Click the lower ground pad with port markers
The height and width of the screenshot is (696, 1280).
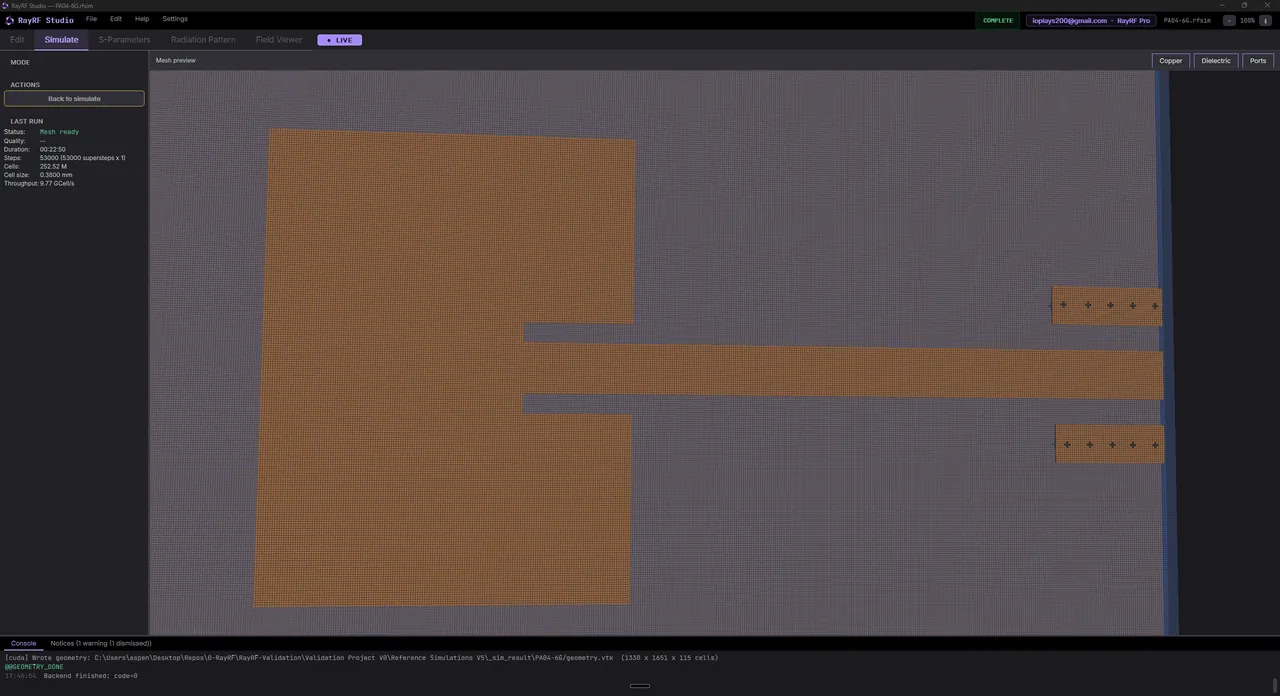click(x=1110, y=444)
